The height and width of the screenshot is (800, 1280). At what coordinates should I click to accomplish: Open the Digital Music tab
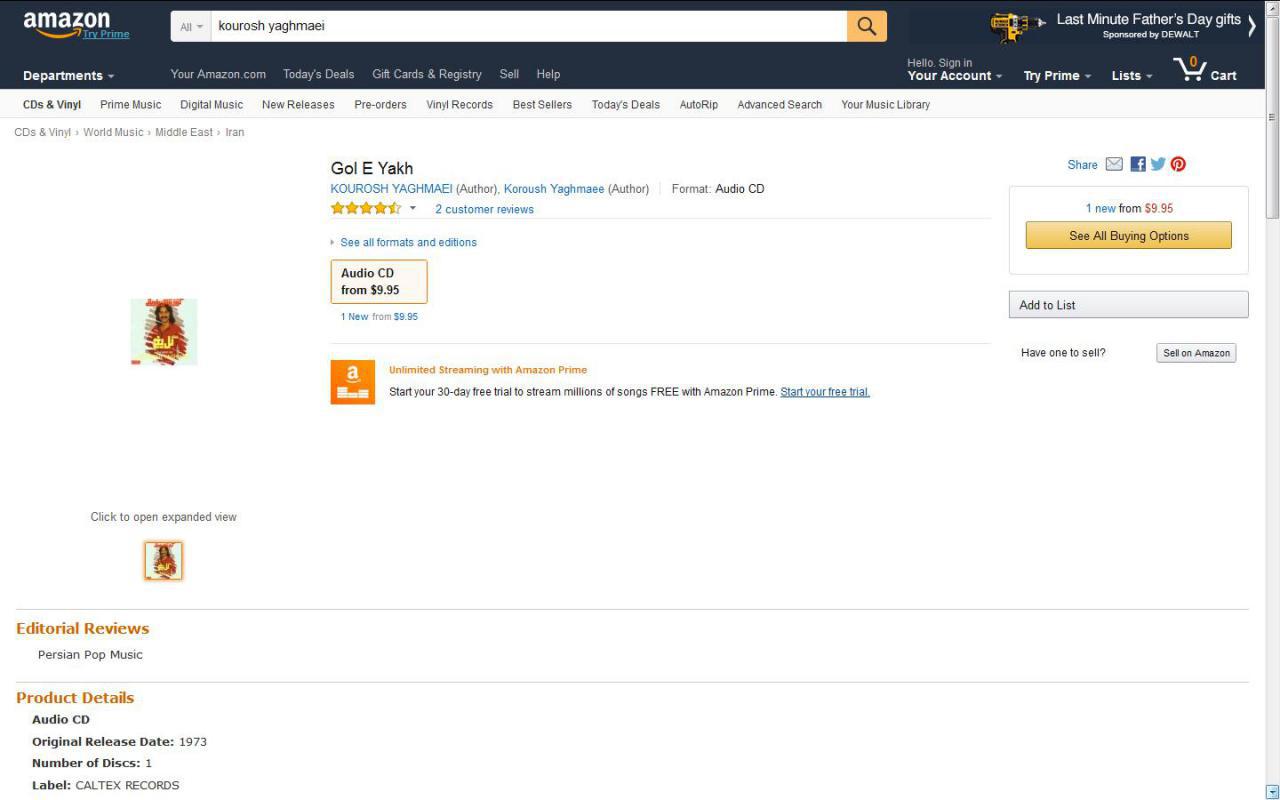[211, 104]
